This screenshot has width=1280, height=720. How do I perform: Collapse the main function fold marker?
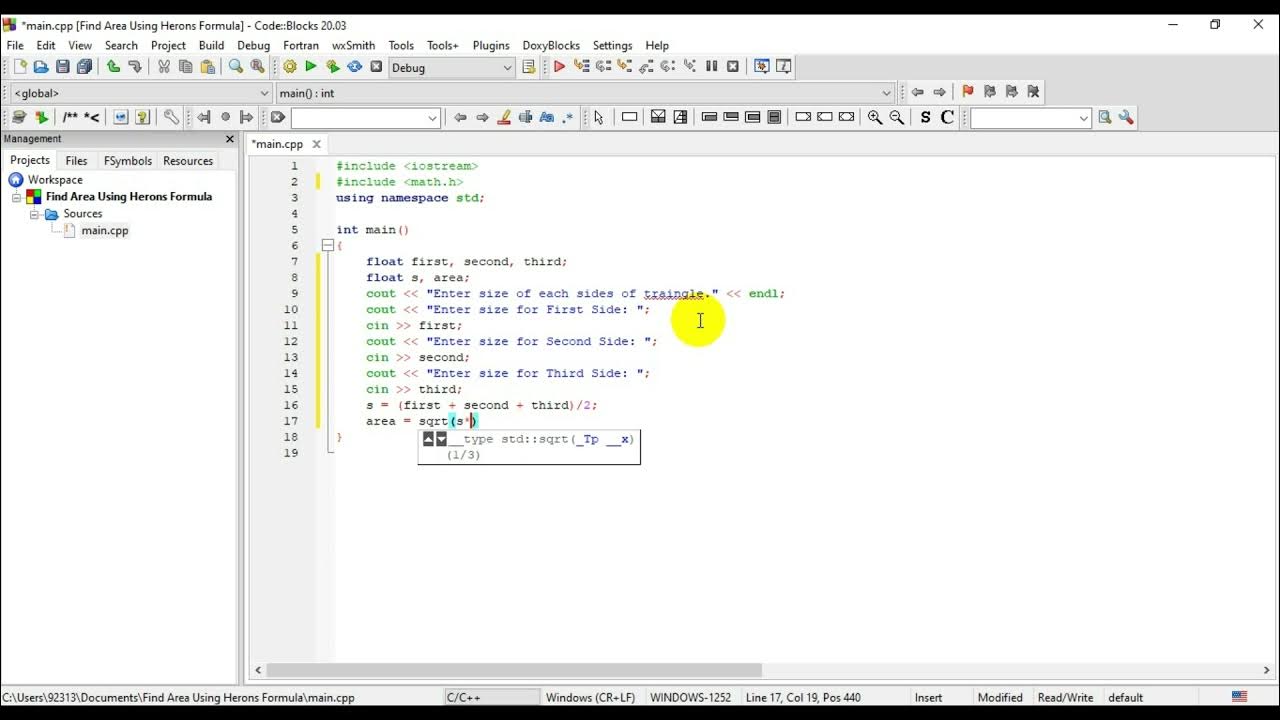click(327, 246)
